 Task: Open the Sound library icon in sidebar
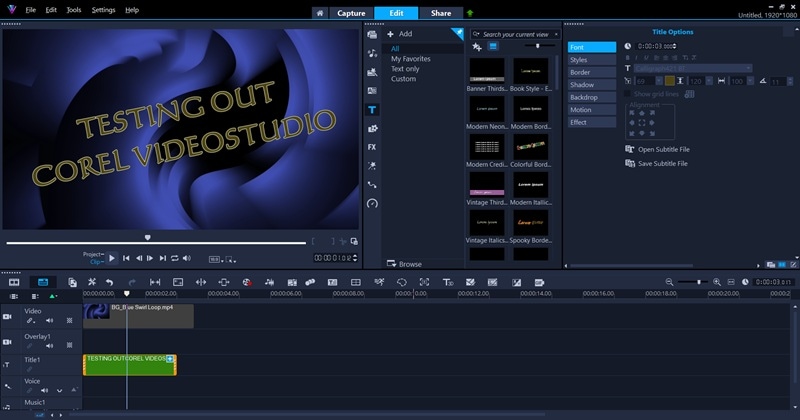(x=372, y=53)
